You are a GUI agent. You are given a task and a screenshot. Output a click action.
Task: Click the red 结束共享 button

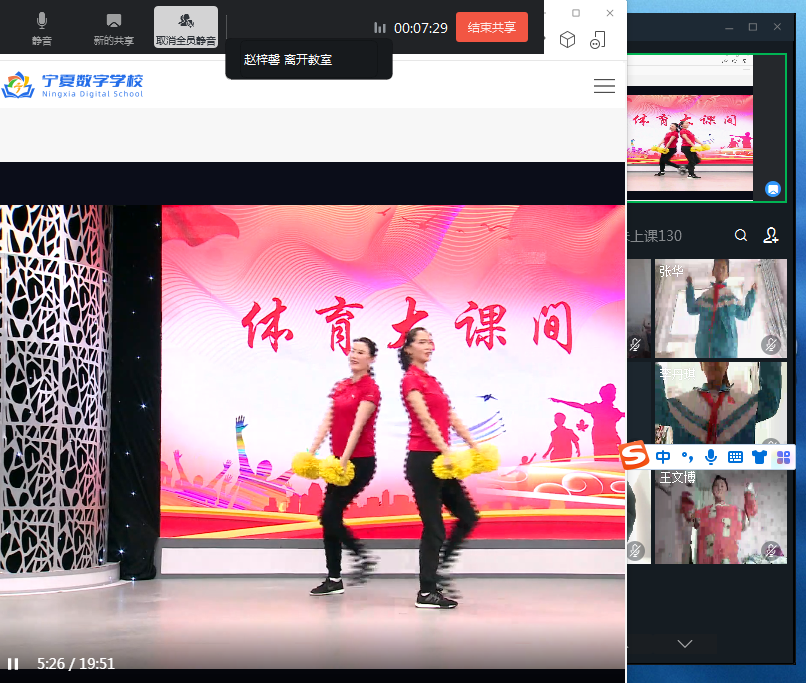pos(491,27)
